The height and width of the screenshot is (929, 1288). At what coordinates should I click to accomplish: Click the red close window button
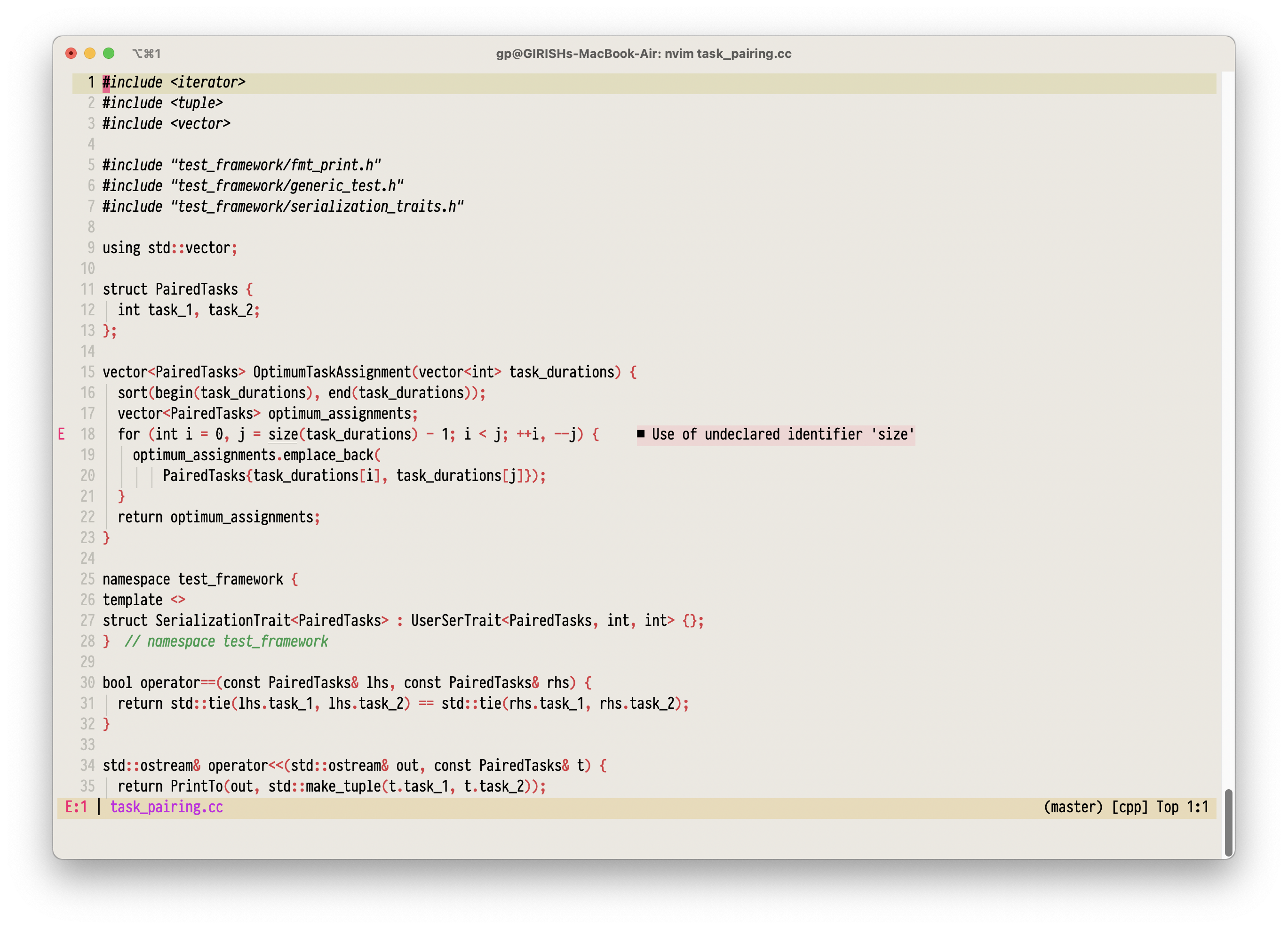71,53
